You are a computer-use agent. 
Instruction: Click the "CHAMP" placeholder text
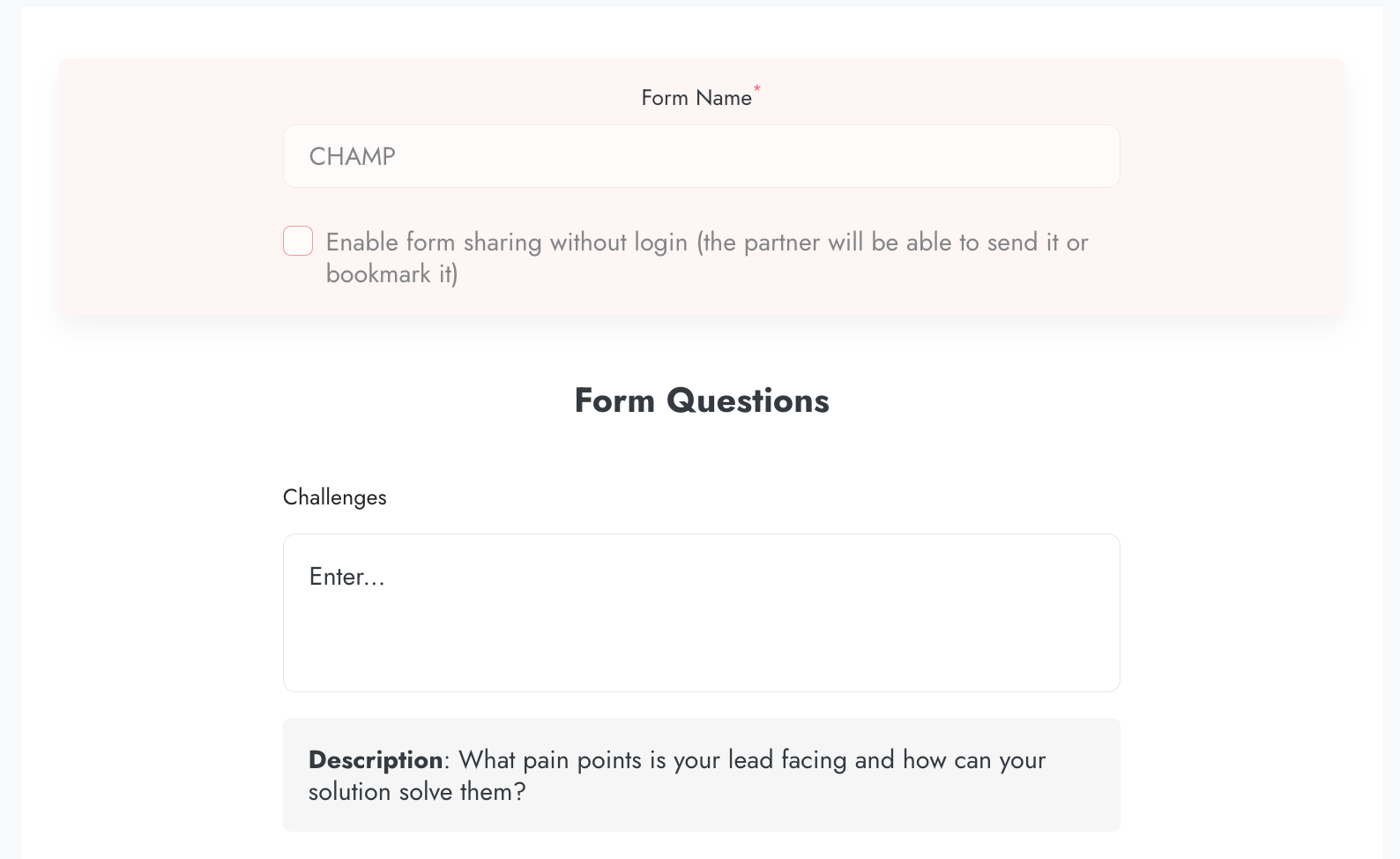(352, 157)
